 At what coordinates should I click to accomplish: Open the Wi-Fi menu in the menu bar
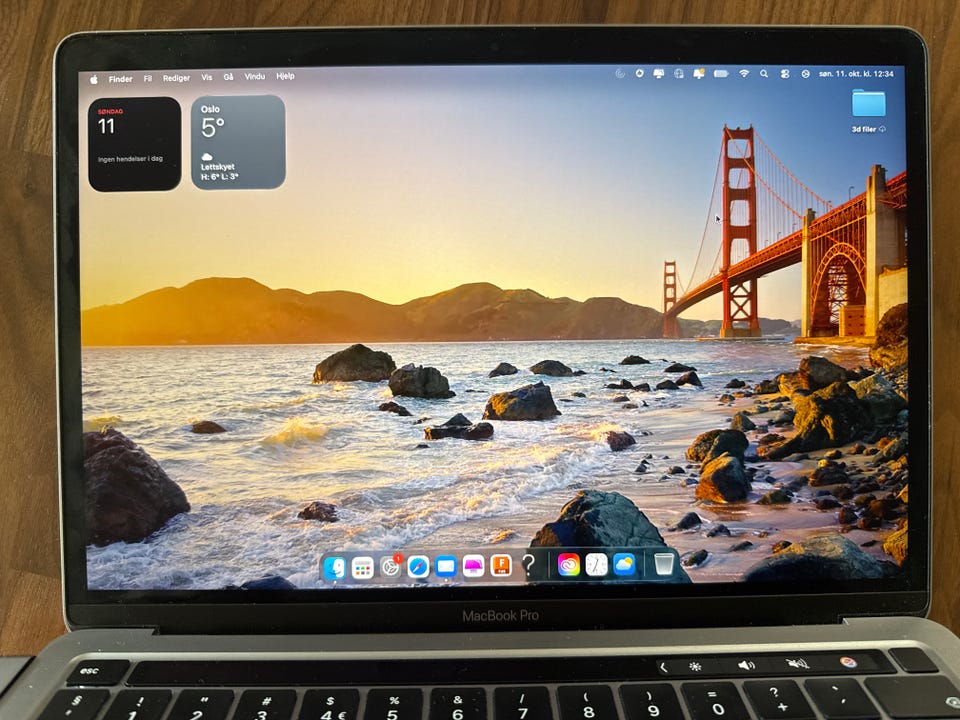point(744,73)
